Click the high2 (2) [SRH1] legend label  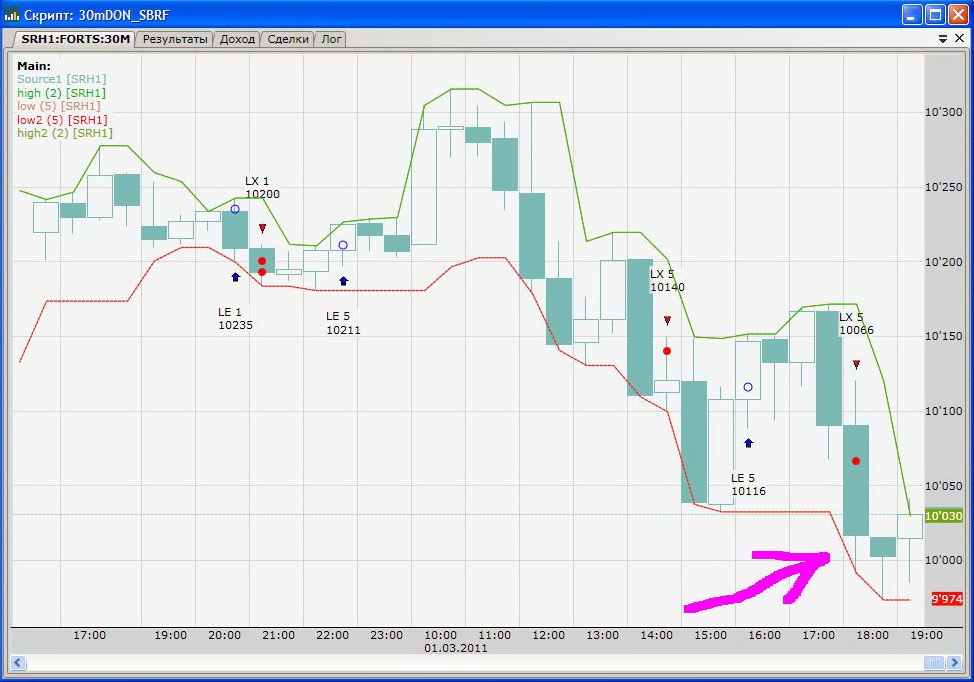65,133
